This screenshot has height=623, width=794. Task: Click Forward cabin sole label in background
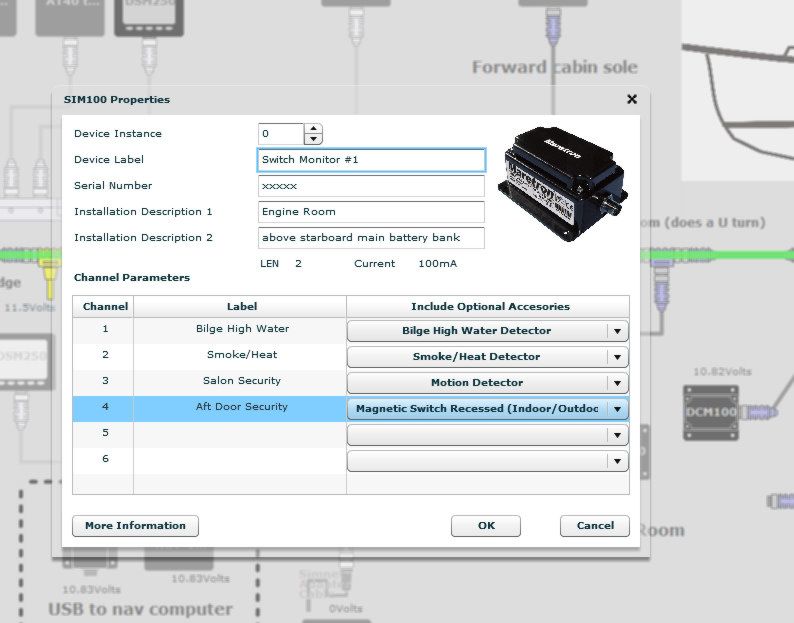point(555,67)
